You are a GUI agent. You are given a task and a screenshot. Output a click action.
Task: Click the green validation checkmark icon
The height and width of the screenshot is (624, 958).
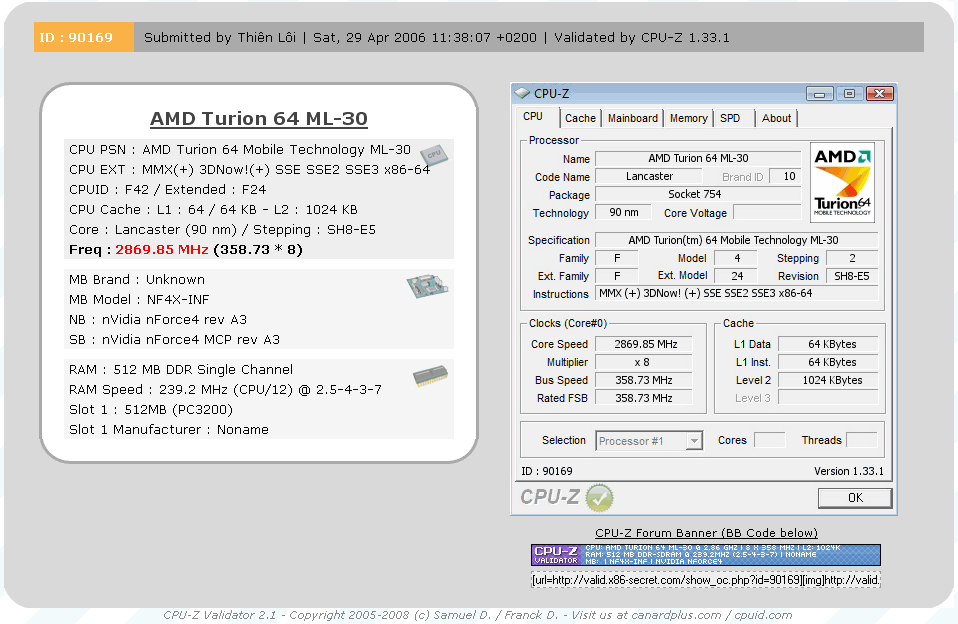coord(599,497)
